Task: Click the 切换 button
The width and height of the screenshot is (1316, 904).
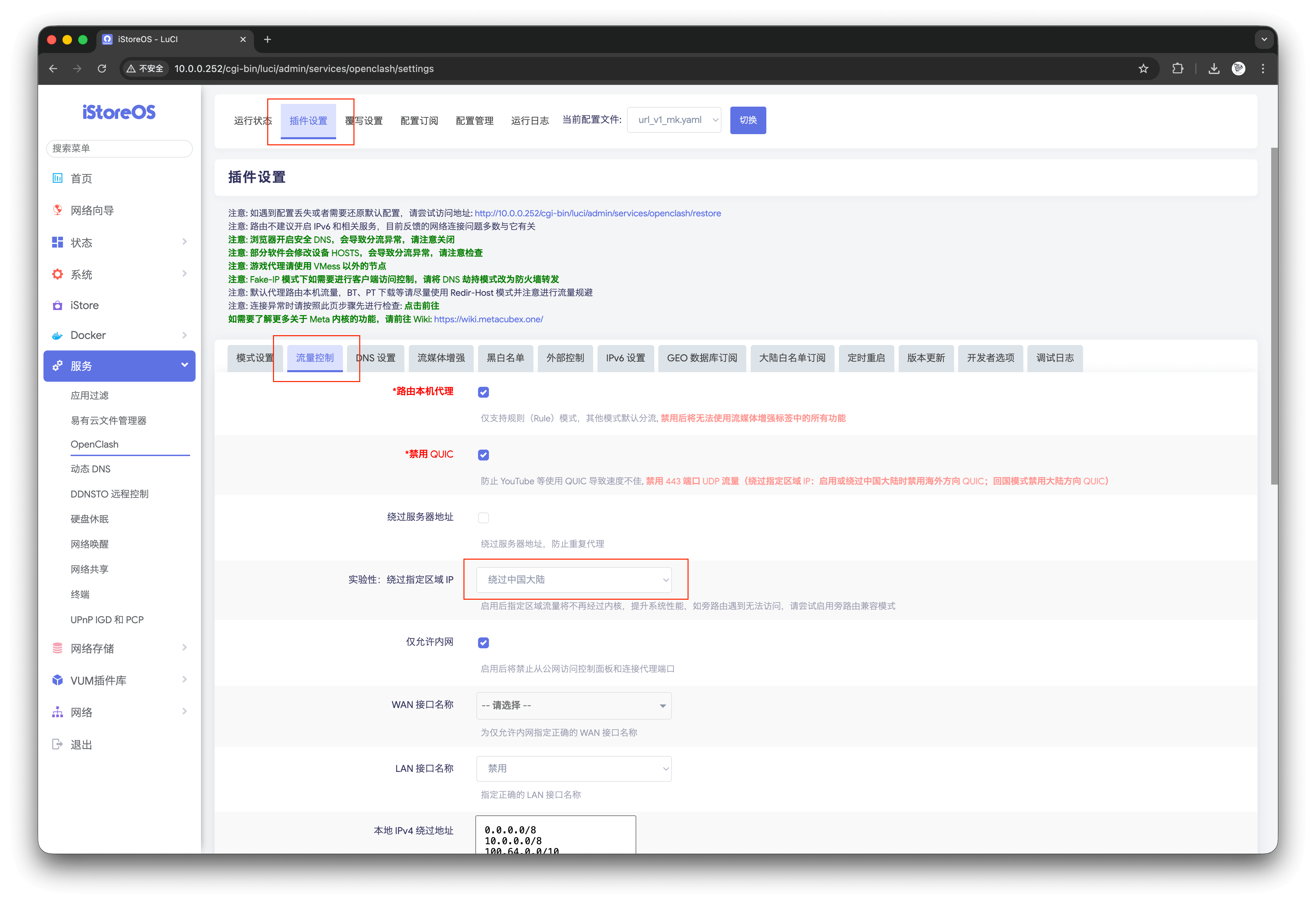Action: click(748, 120)
